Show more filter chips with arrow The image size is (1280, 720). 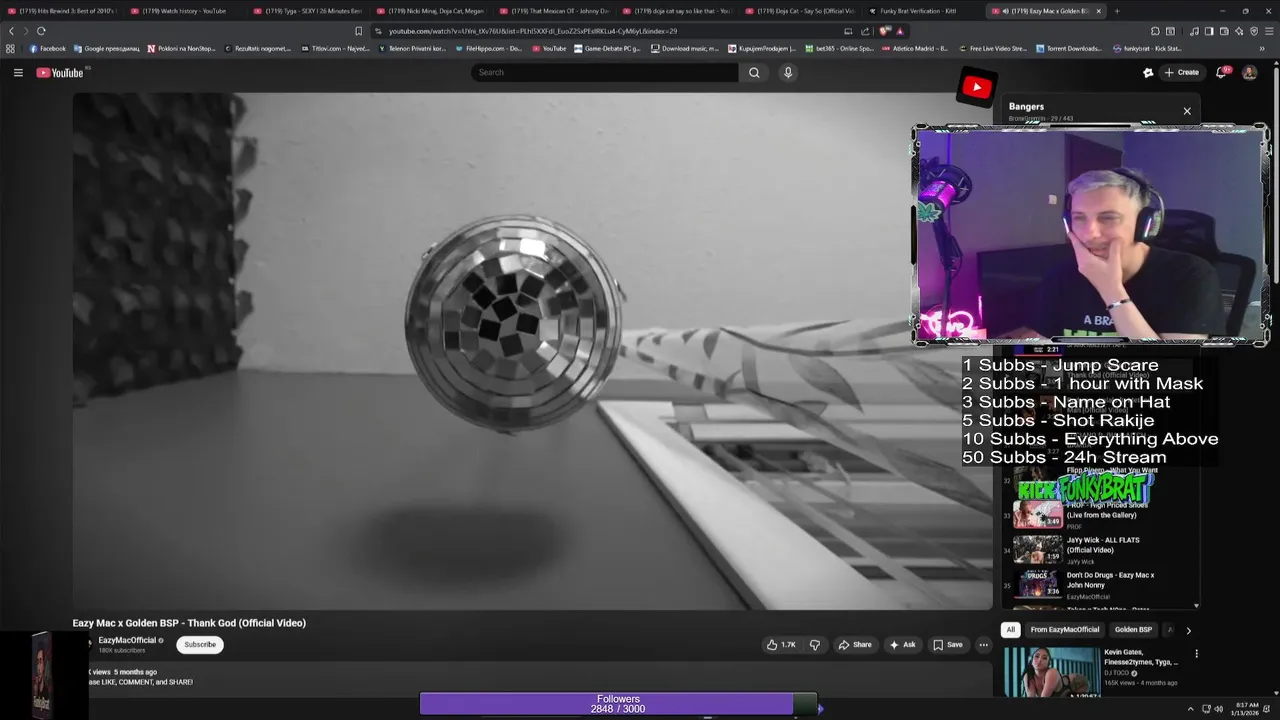[x=1188, y=630]
